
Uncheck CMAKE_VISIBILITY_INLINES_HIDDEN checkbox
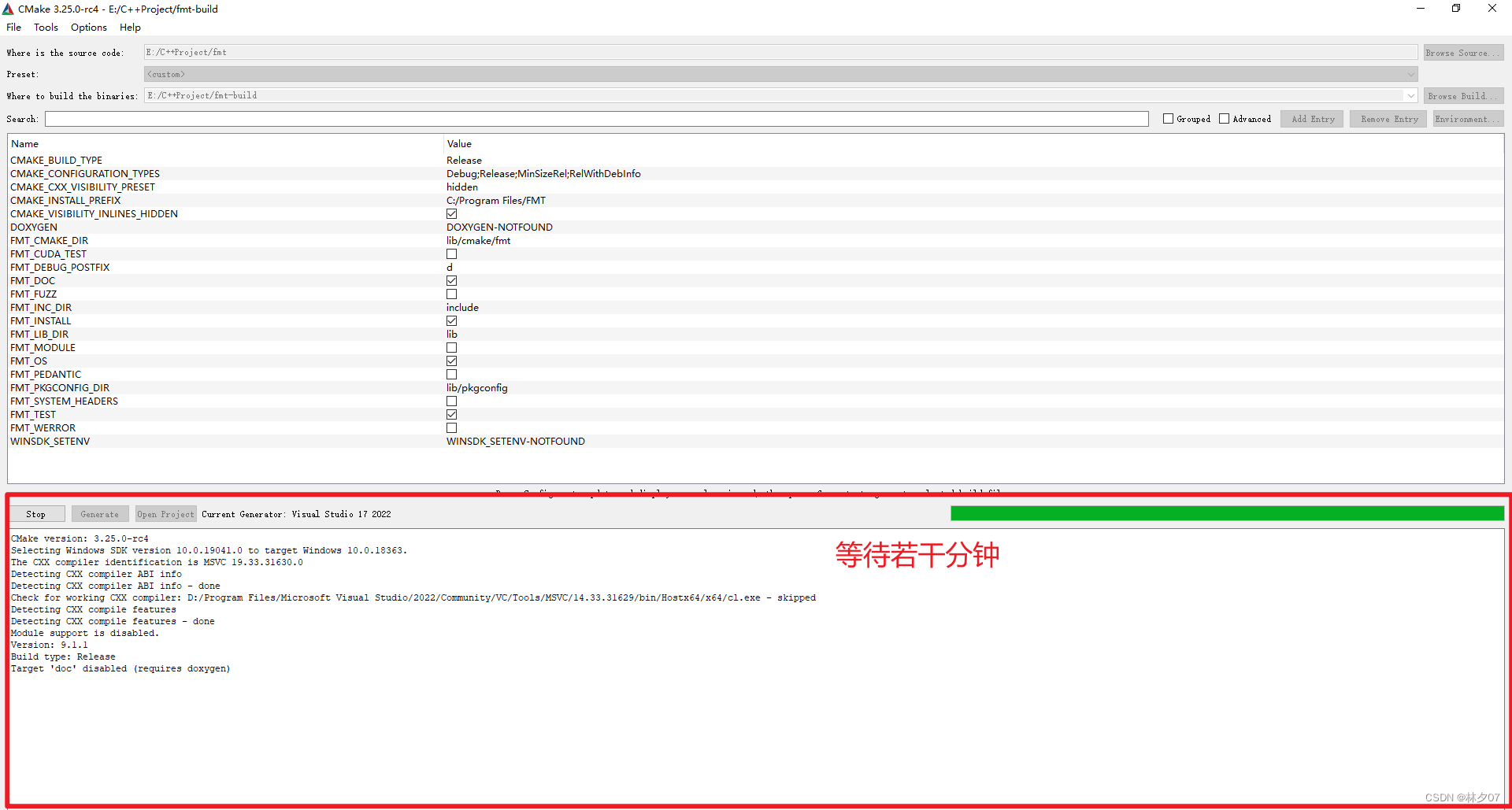pyautogui.click(x=451, y=214)
